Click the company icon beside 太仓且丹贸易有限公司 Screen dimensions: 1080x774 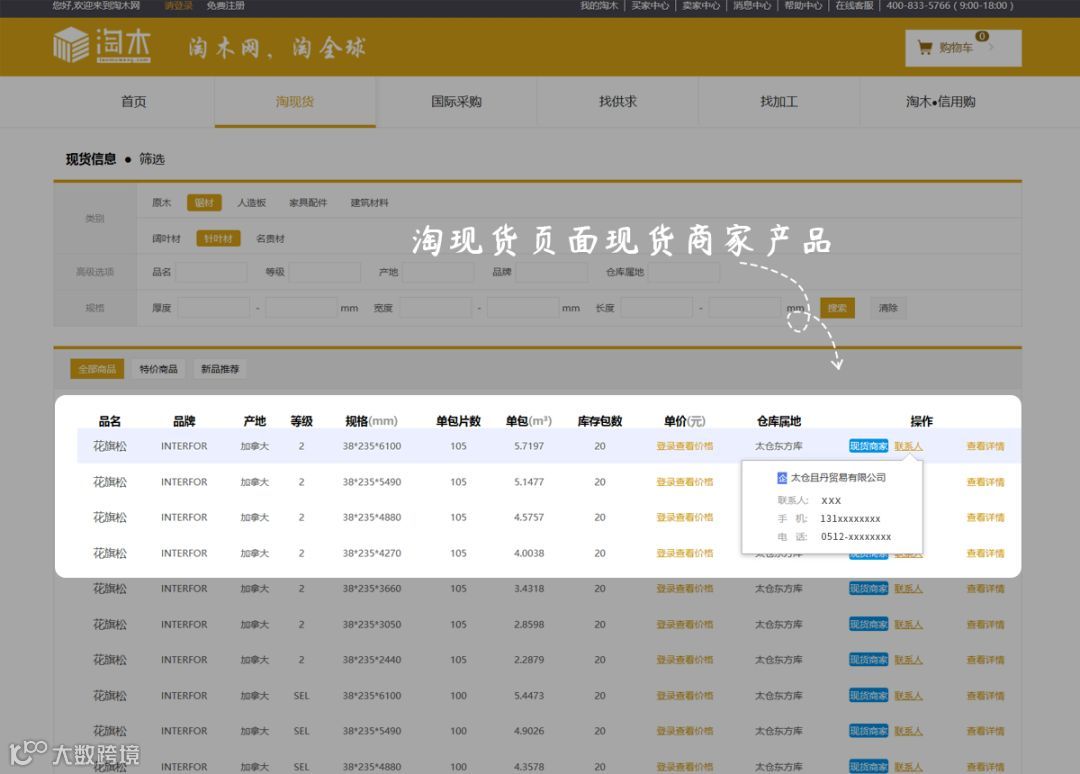782,477
